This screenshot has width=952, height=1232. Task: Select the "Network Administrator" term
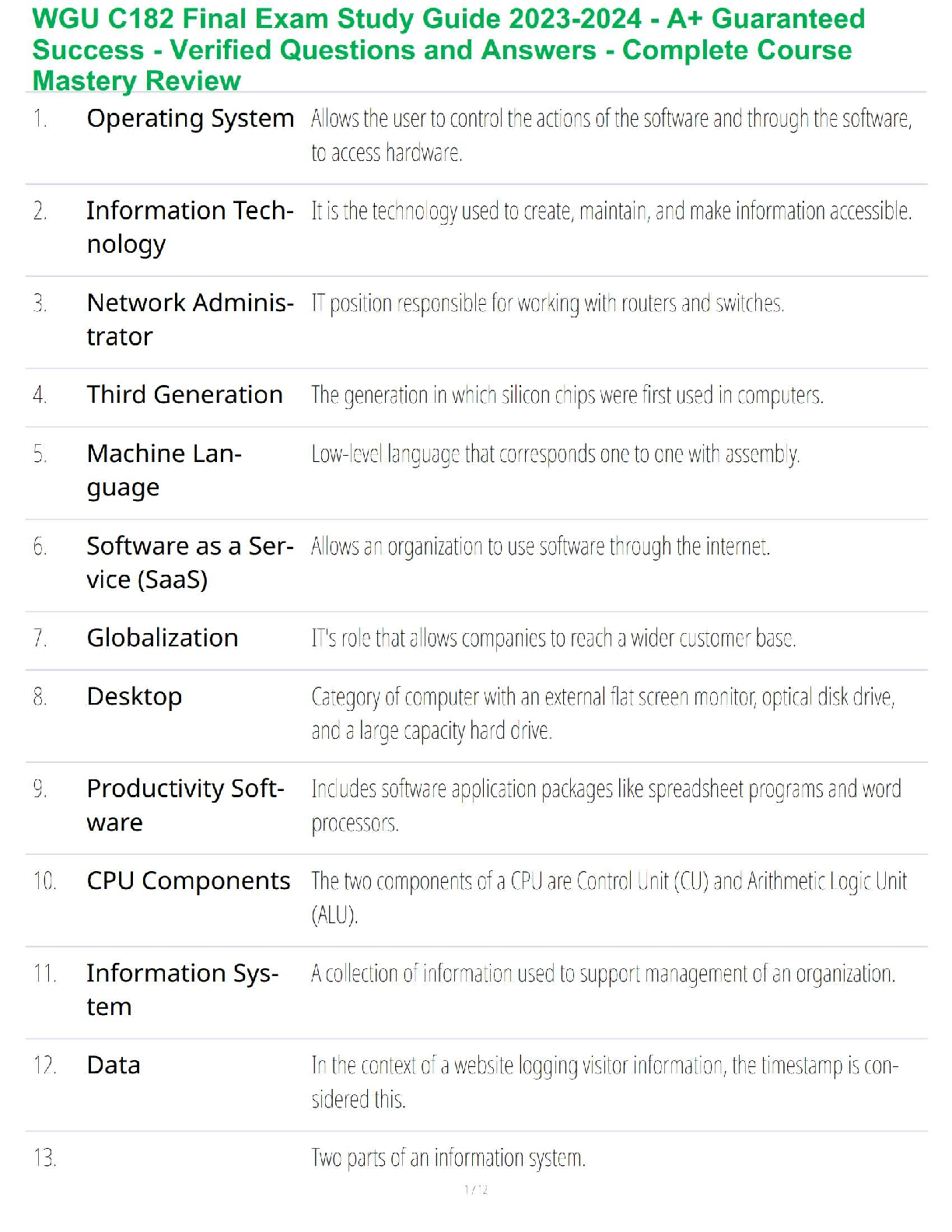click(189, 319)
